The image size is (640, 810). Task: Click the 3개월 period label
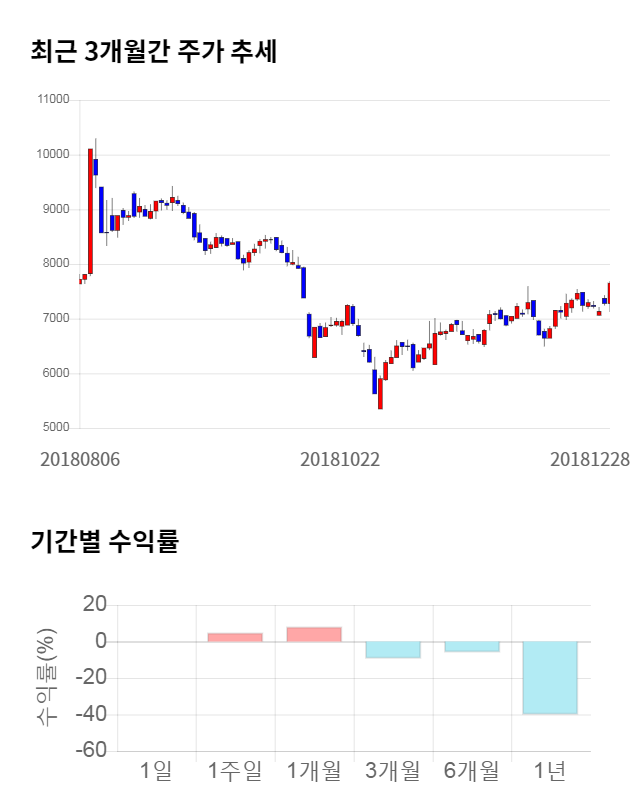[393, 770]
